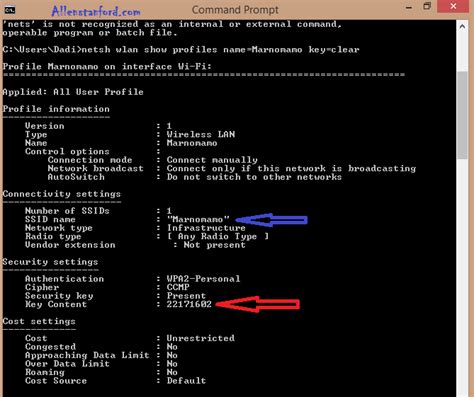Click the 'Wireless LAN' type value

[x=201, y=134]
